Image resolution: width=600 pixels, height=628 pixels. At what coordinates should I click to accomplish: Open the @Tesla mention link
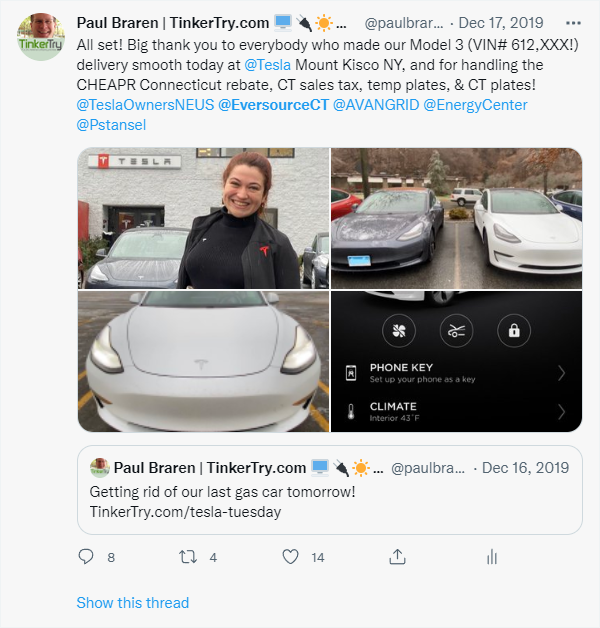pyautogui.click(x=267, y=65)
